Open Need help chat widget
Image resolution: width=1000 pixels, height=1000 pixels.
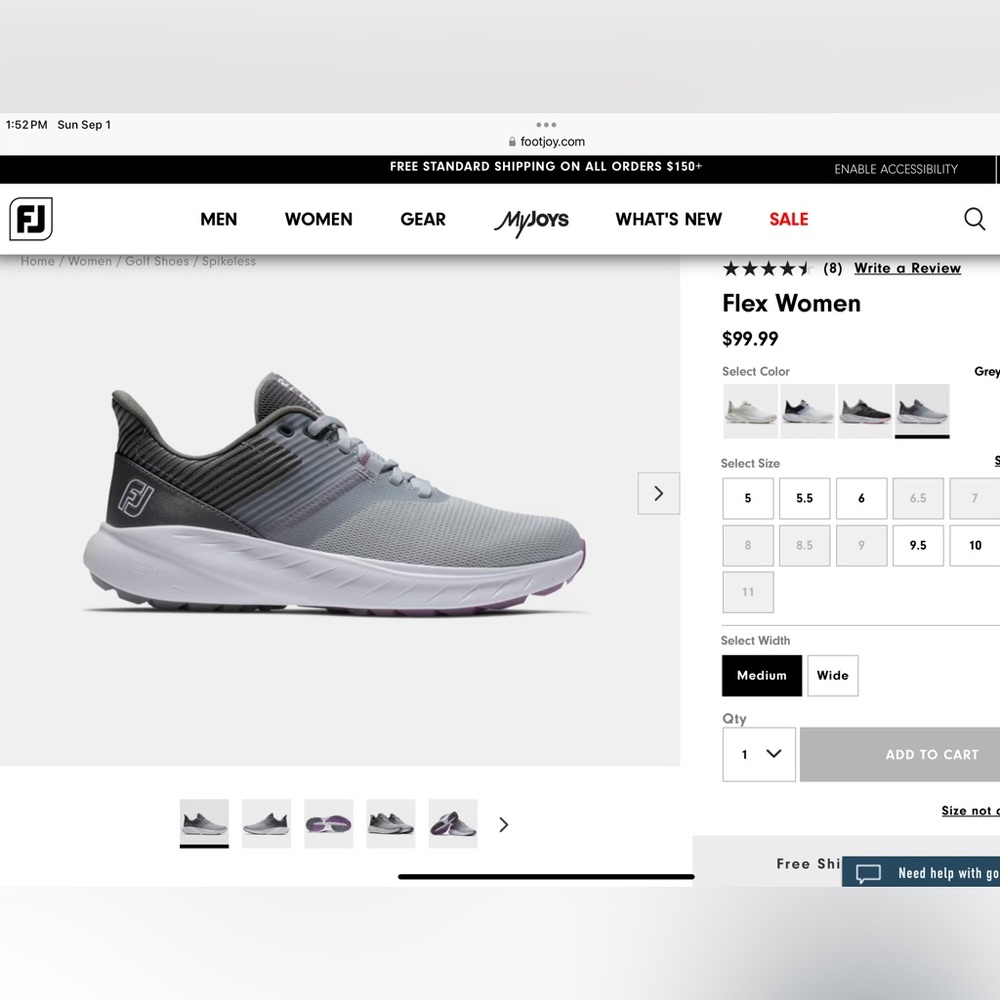(x=921, y=872)
